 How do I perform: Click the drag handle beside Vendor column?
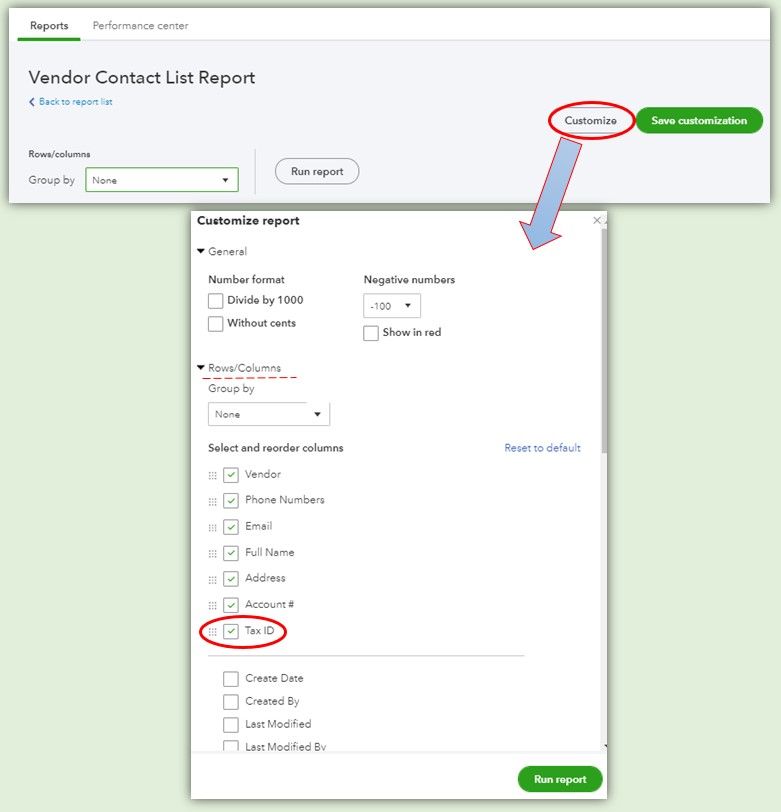tap(212, 475)
